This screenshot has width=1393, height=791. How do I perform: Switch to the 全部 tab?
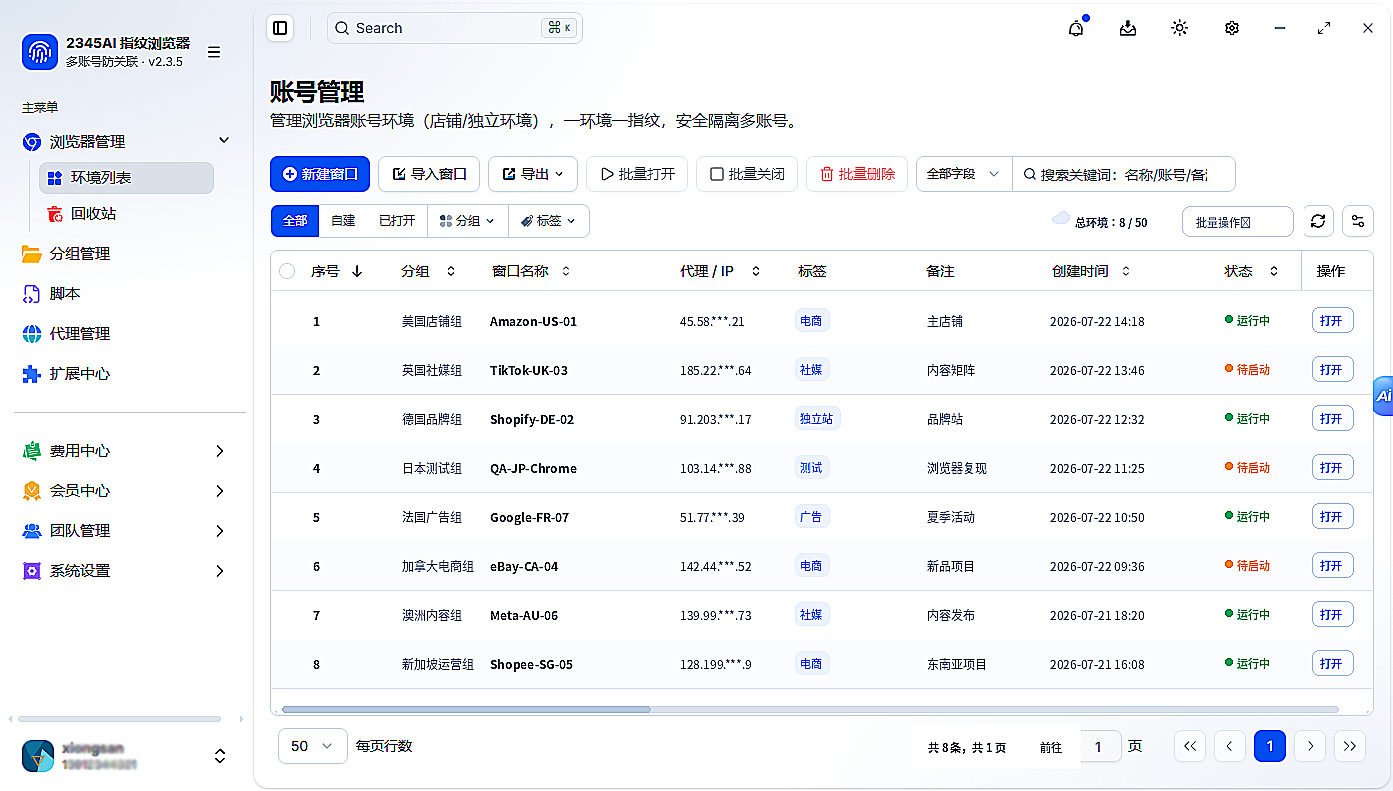pyautogui.click(x=295, y=221)
